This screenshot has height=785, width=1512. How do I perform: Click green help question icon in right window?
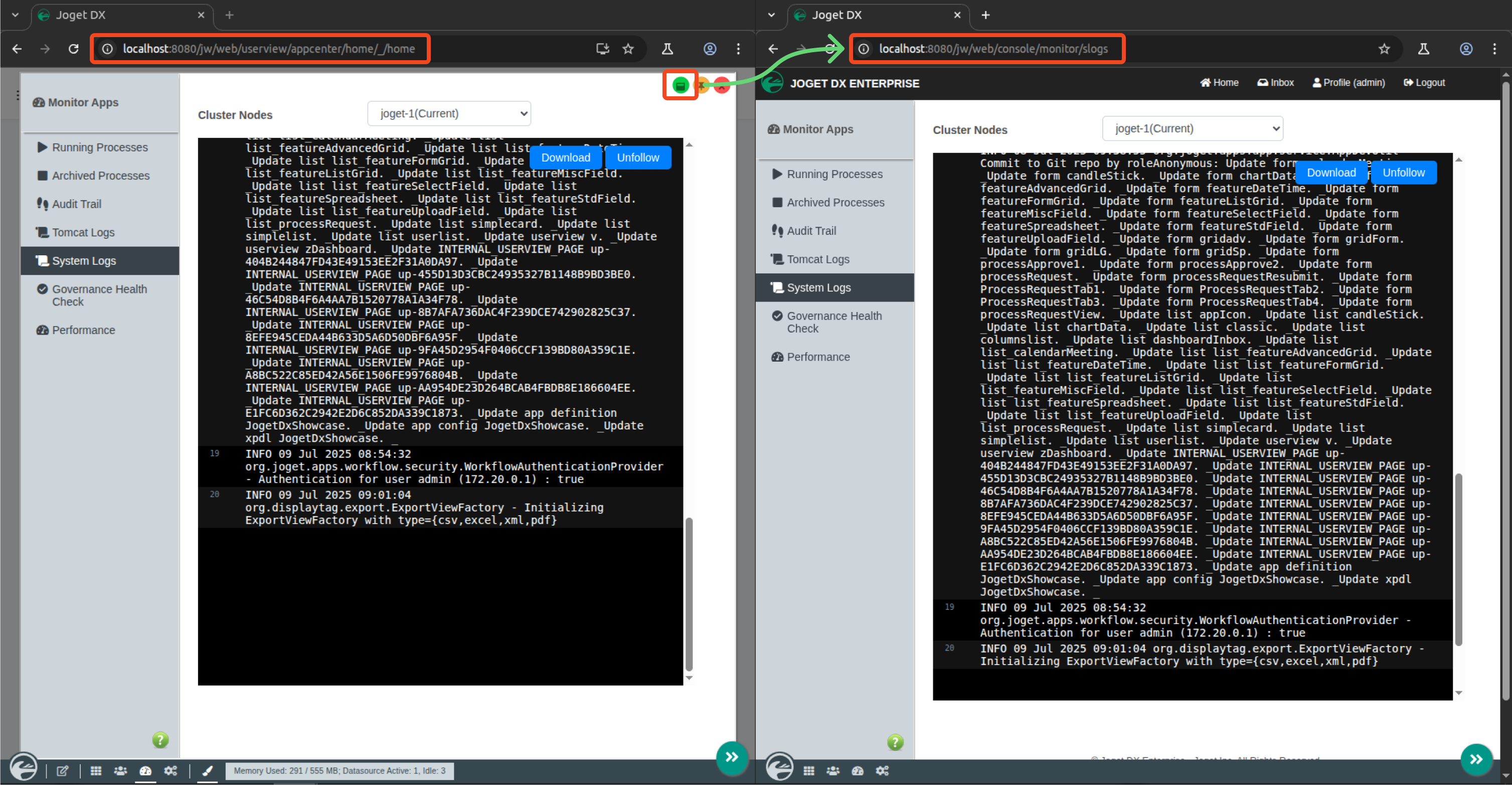point(895,742)
